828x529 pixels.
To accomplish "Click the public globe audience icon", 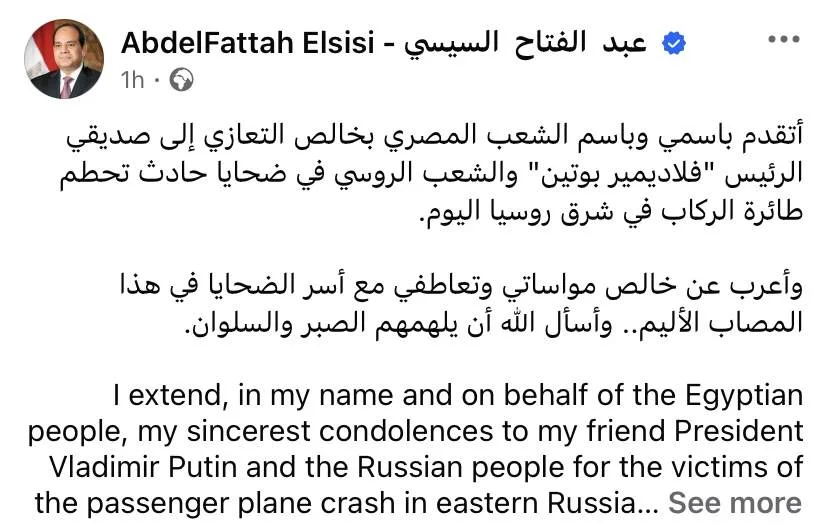I will coord(181,80).
